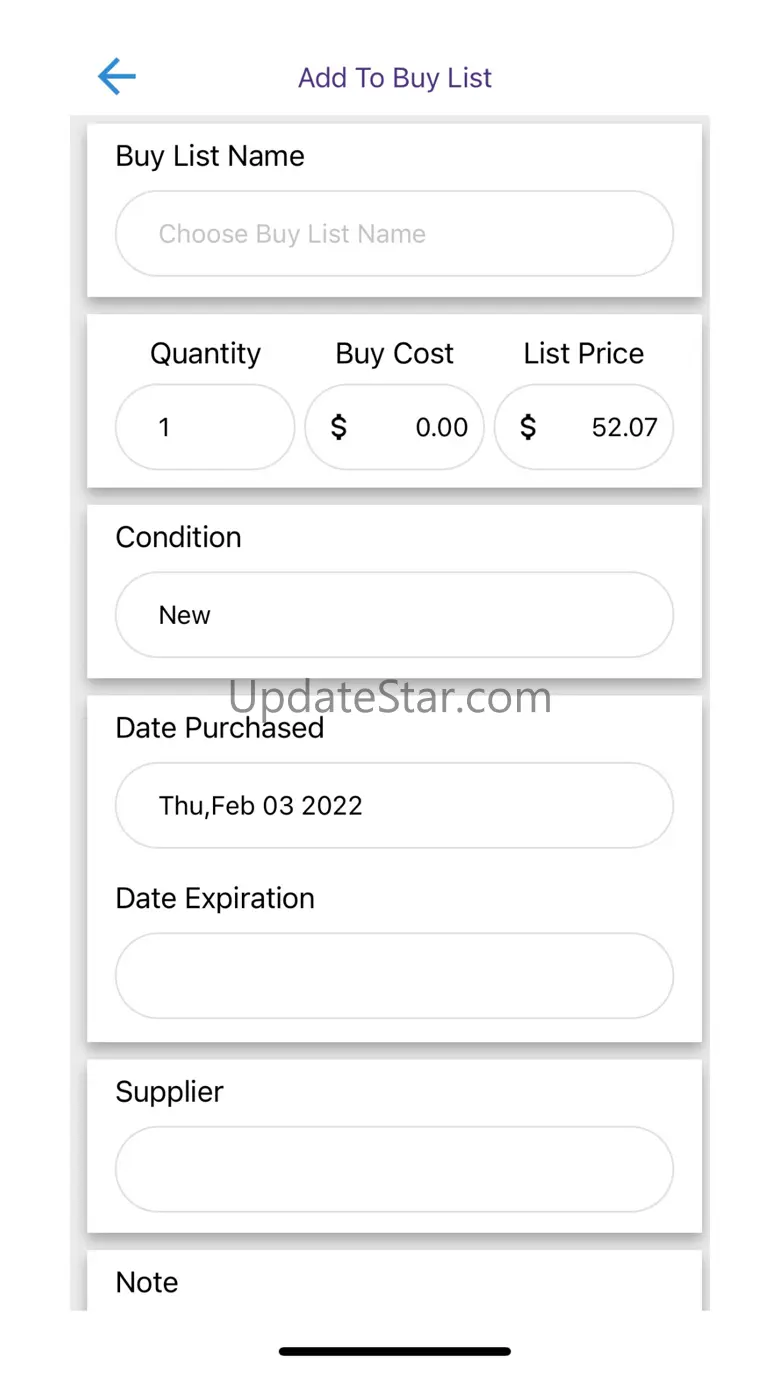780x1387 pixels.
Task: Tap the Date Expiration label
Action: point(215,898)
